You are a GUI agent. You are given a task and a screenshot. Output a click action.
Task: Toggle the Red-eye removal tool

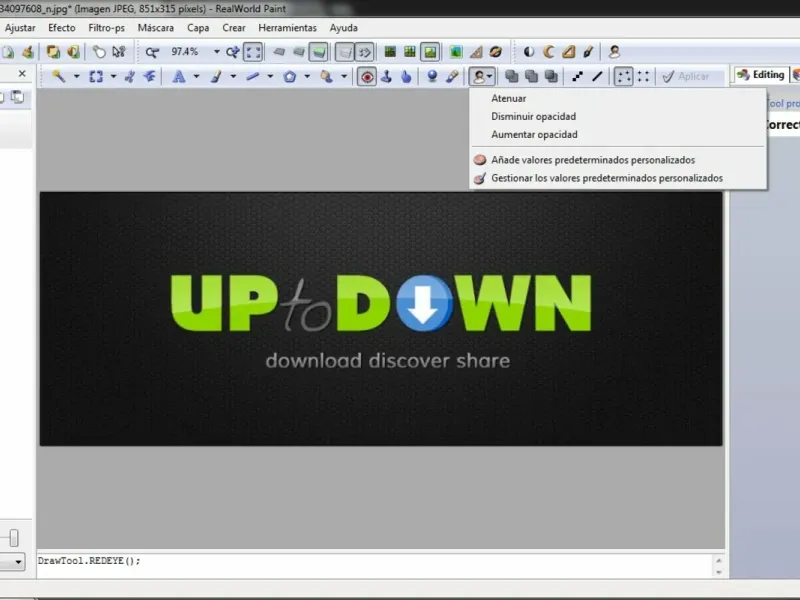click(x=366, y=77)
